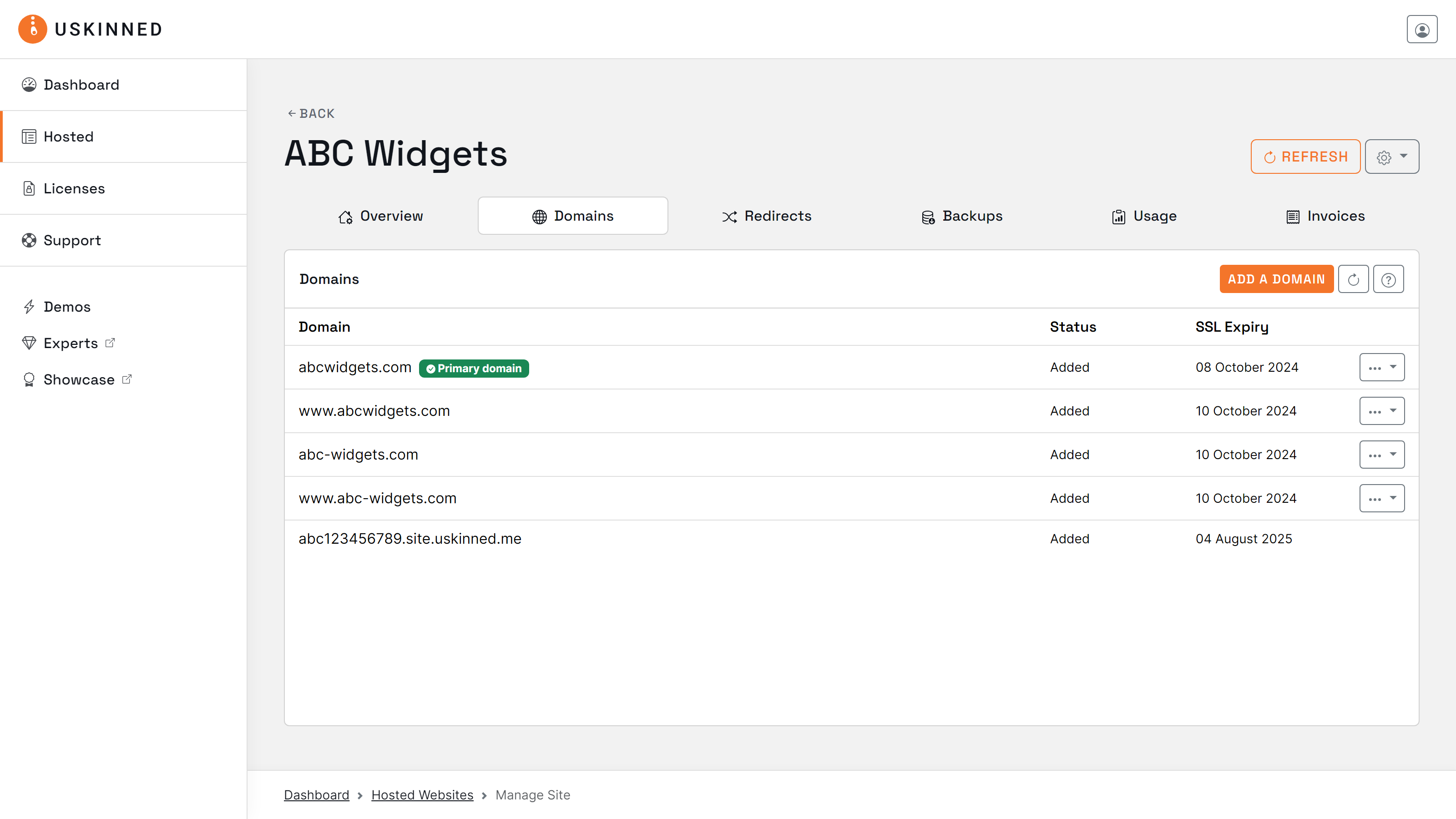This screenshot has height=819, width=1456.
Task: Select the Hosted section in sidebar
Action: point(68,136)
